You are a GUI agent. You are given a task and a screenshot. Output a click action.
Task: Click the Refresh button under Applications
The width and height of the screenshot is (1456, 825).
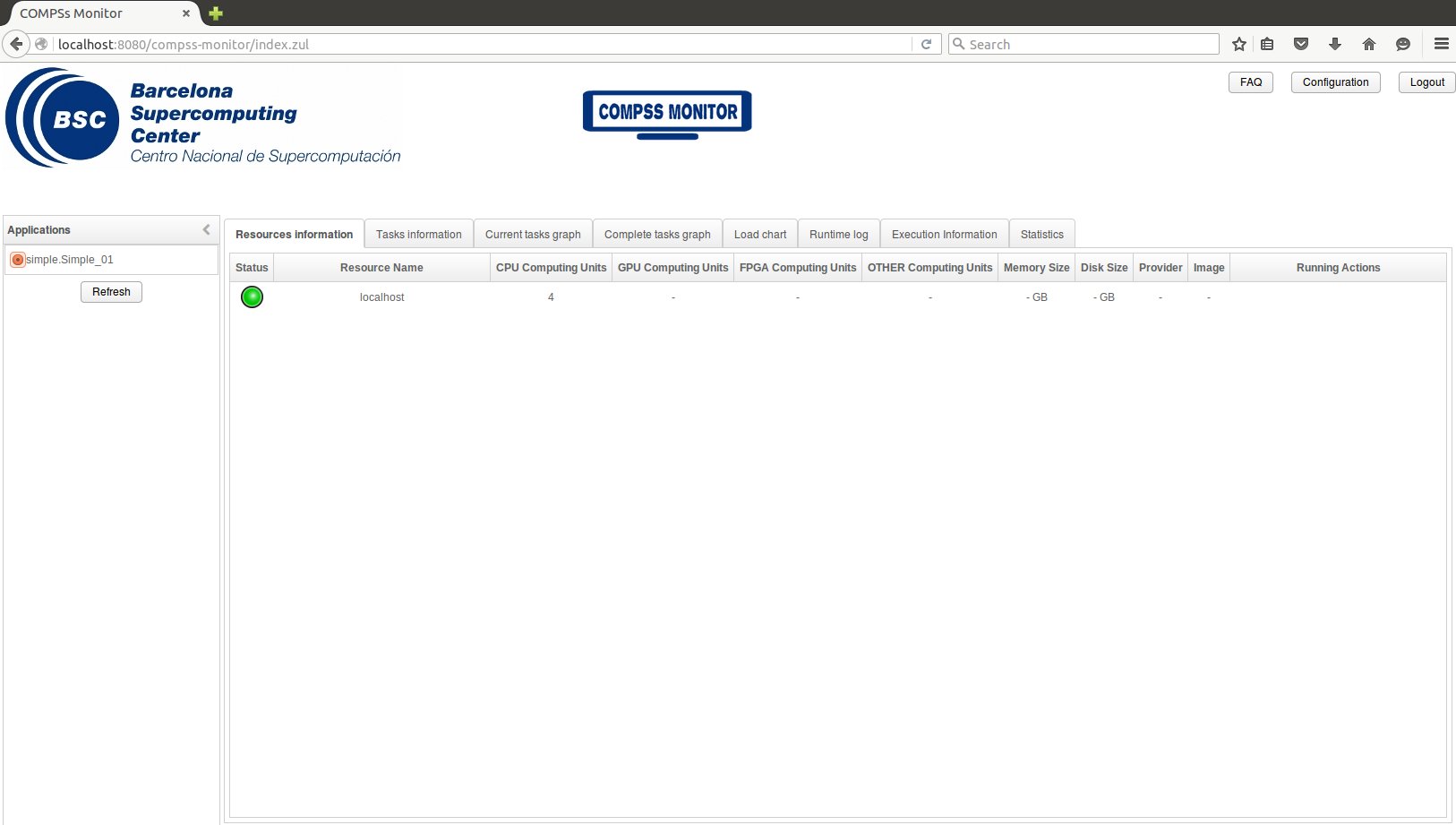tap(111, 292)
